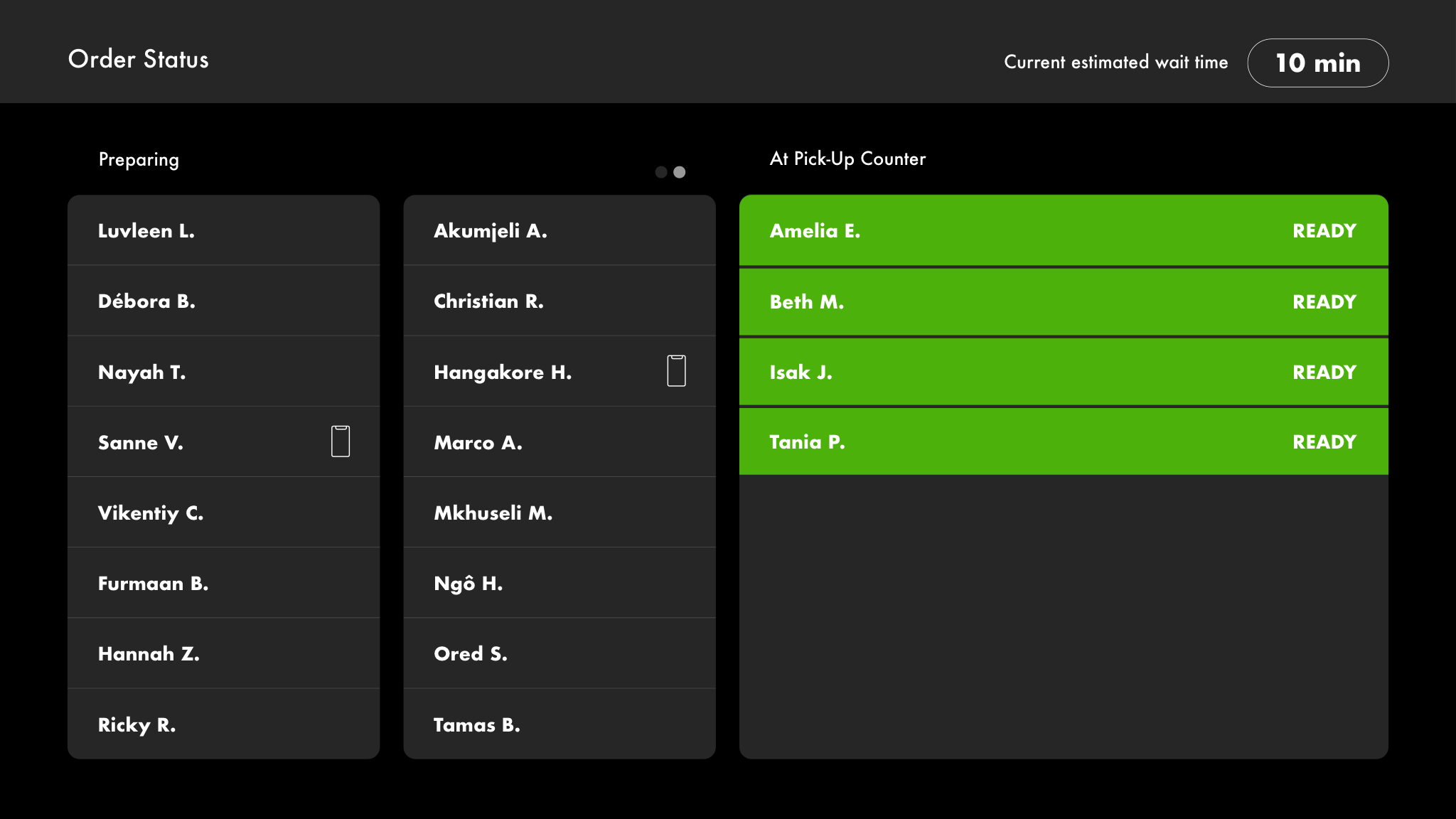The width and height of the screenshot is (1456, 819).
Task: Click Isak J. in the pick-up list
Action: (801, 372)
